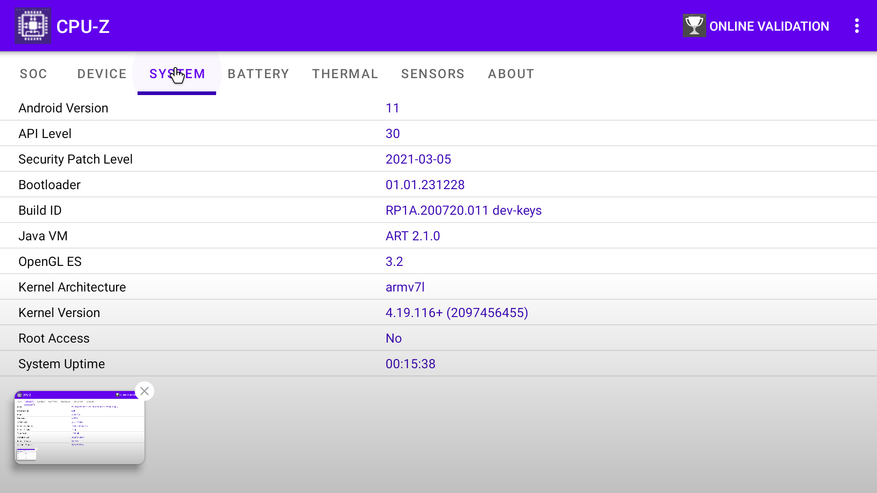Click kernel value 4.19.116+ (2097456455)
877x493 pixels.
[457, 313]
